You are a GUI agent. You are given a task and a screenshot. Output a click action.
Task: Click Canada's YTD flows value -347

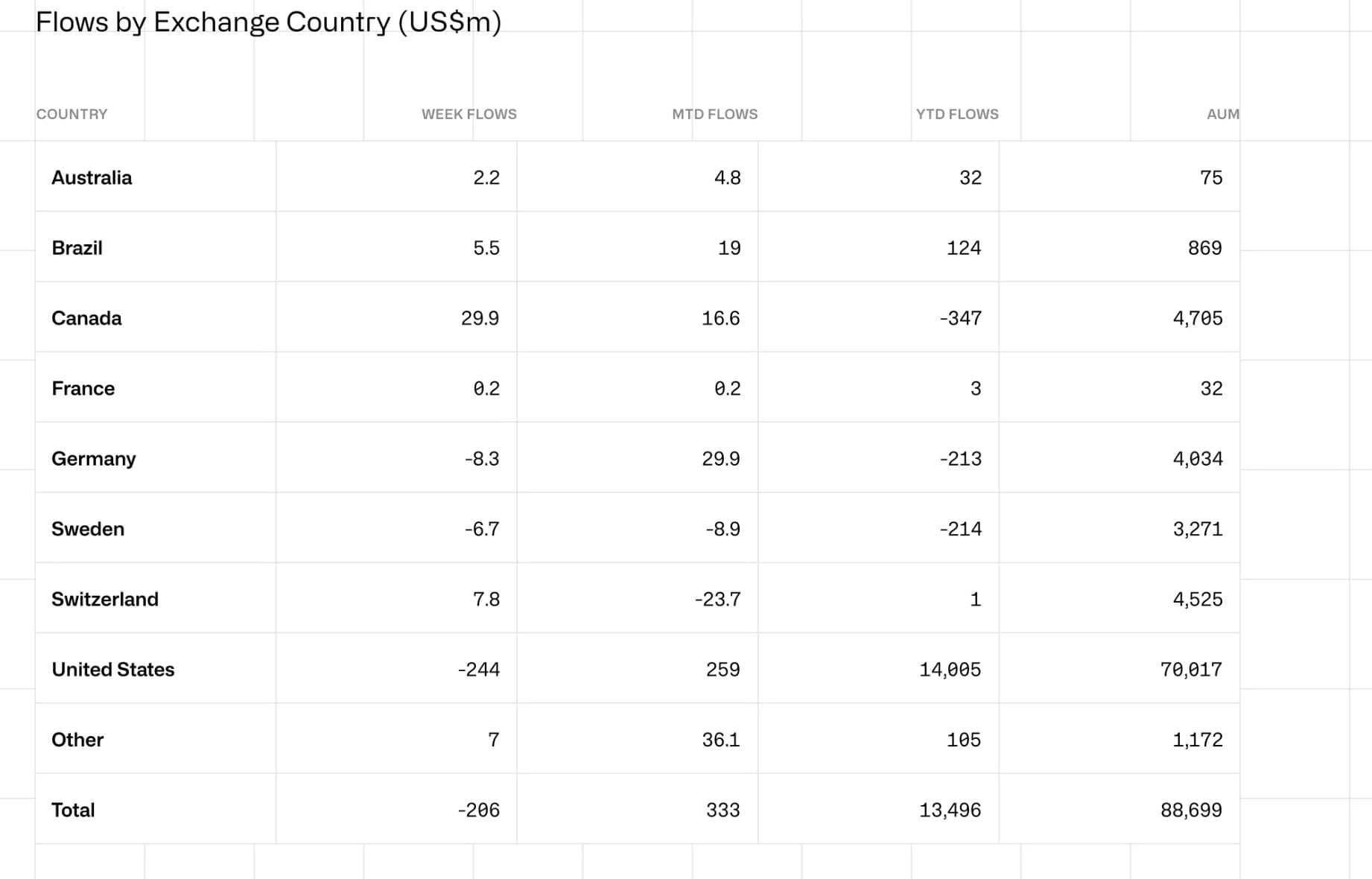(x=960, y=318)
